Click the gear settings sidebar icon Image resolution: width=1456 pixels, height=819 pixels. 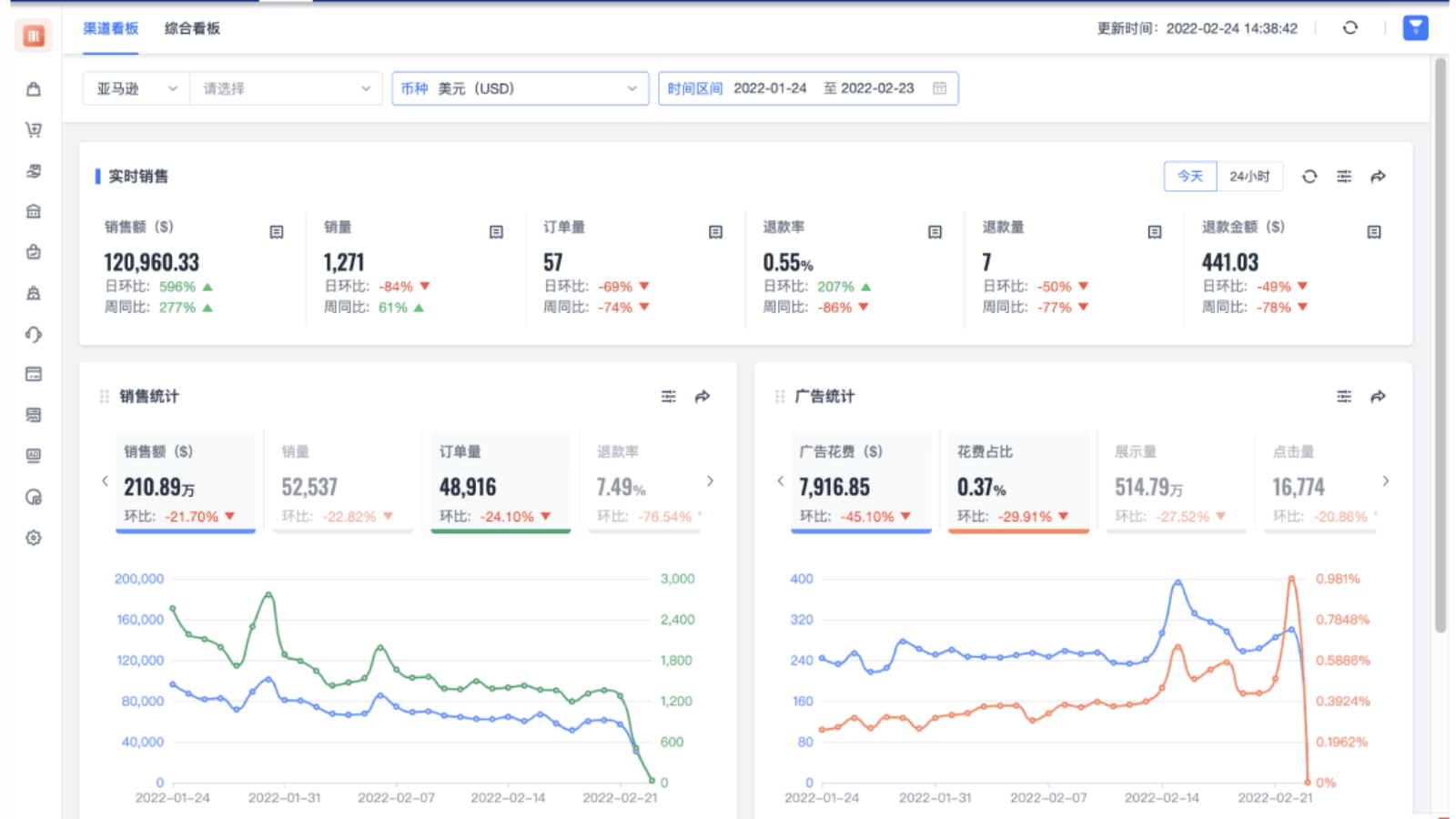[x=34, y=538]
